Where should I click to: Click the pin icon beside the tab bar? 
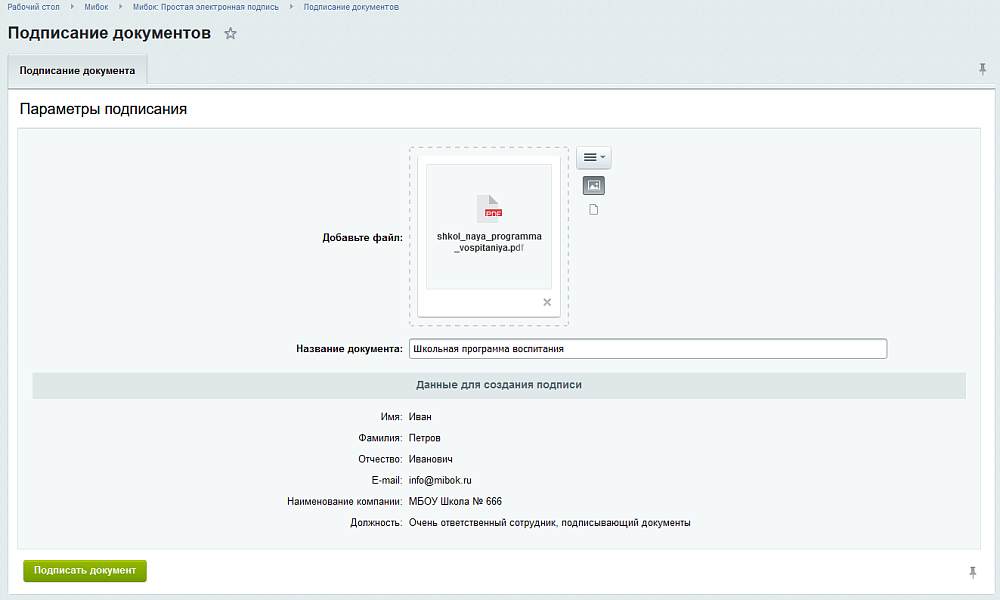982,69
